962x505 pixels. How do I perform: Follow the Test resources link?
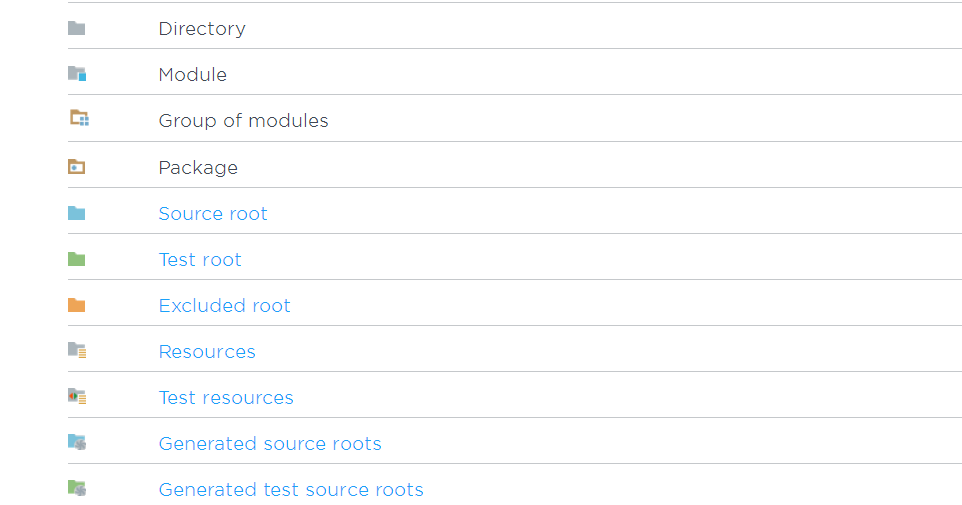[x=226, y=398]
